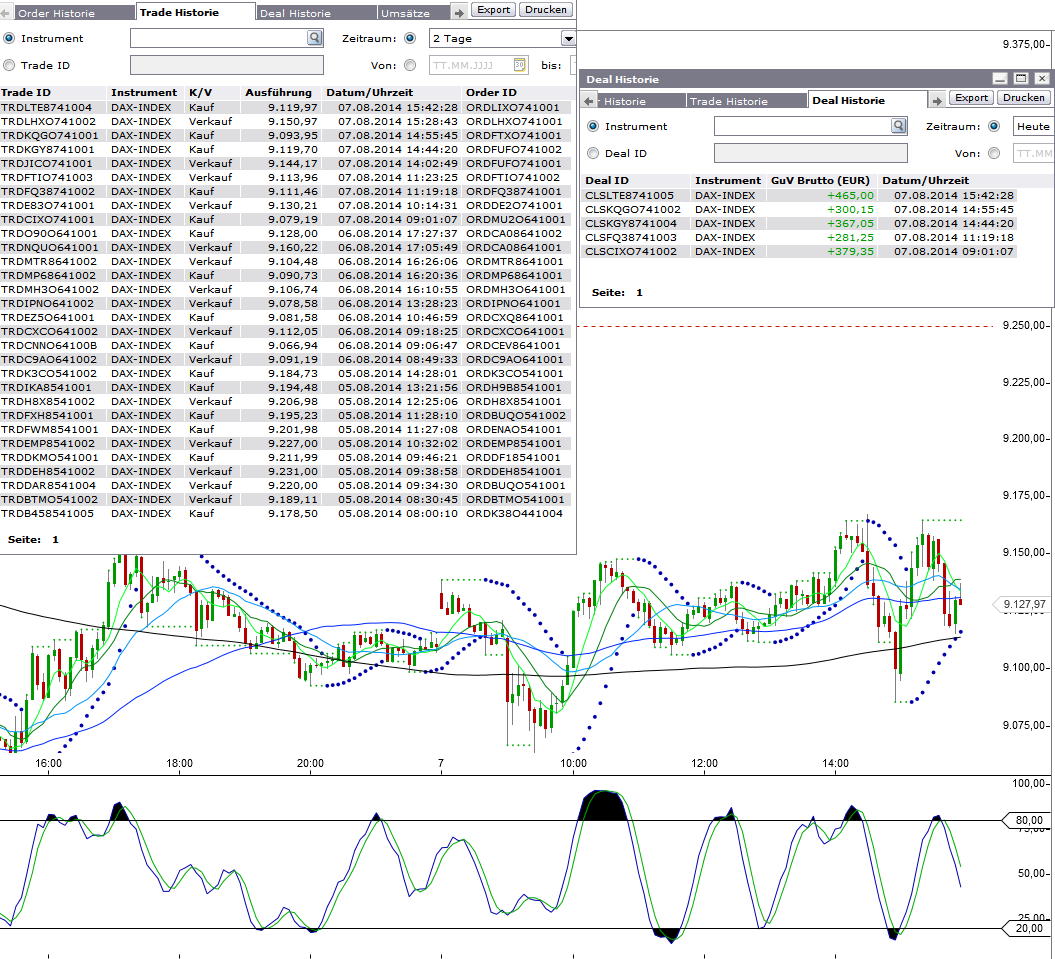Click Export button in Deal Historie window
Image resolution: width=1055 pixels, height=959 pixels.
972,98
